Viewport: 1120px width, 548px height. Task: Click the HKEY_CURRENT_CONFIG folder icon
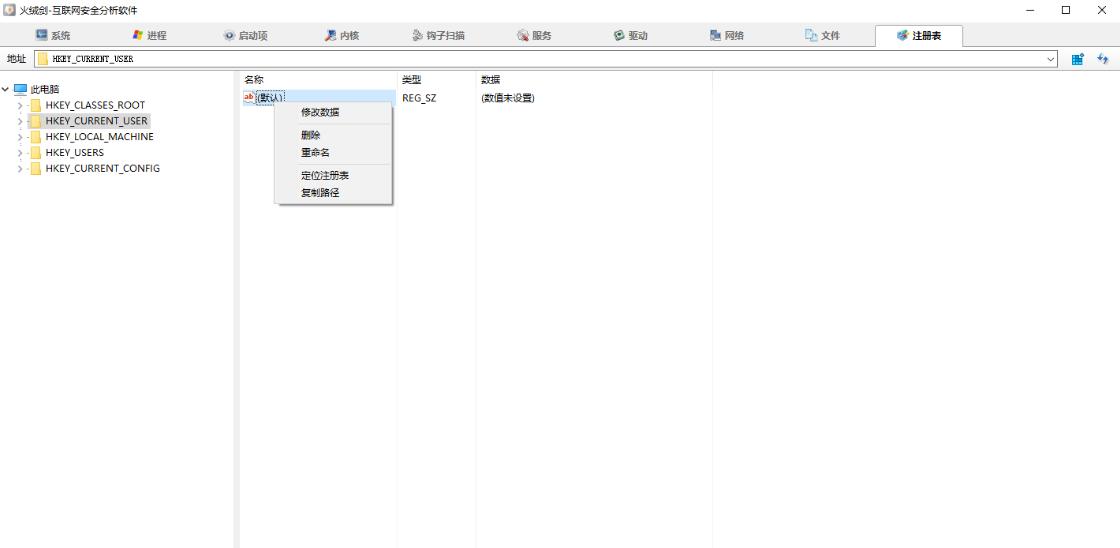coord(36,169)
